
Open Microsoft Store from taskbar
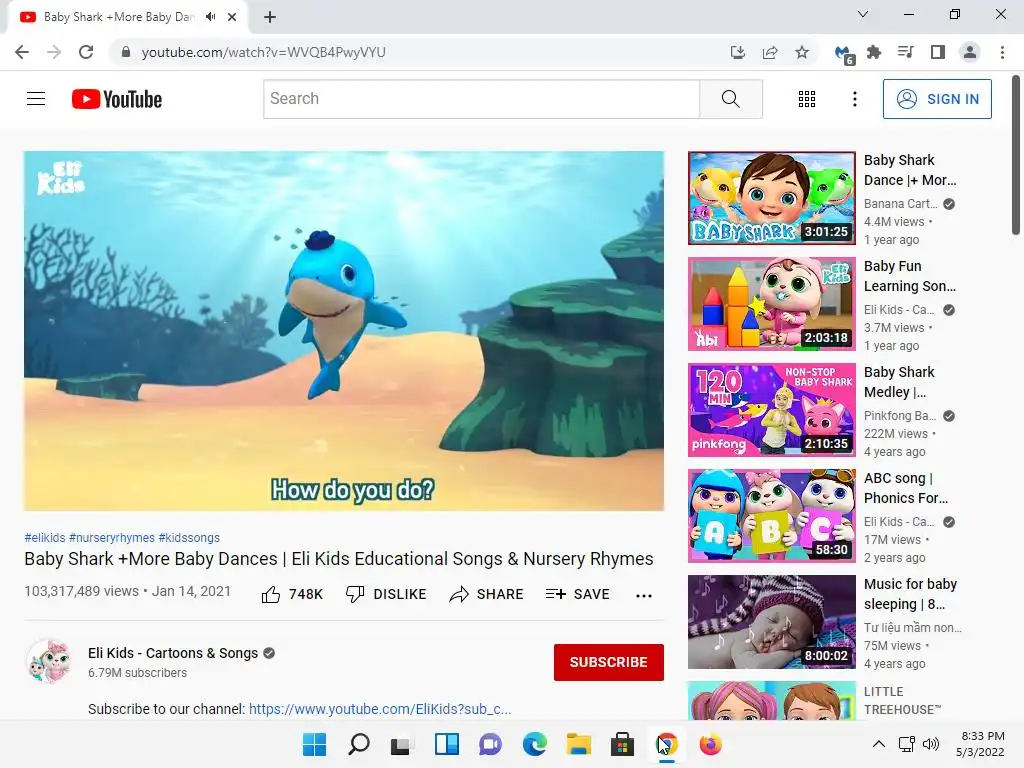[622, 744]
